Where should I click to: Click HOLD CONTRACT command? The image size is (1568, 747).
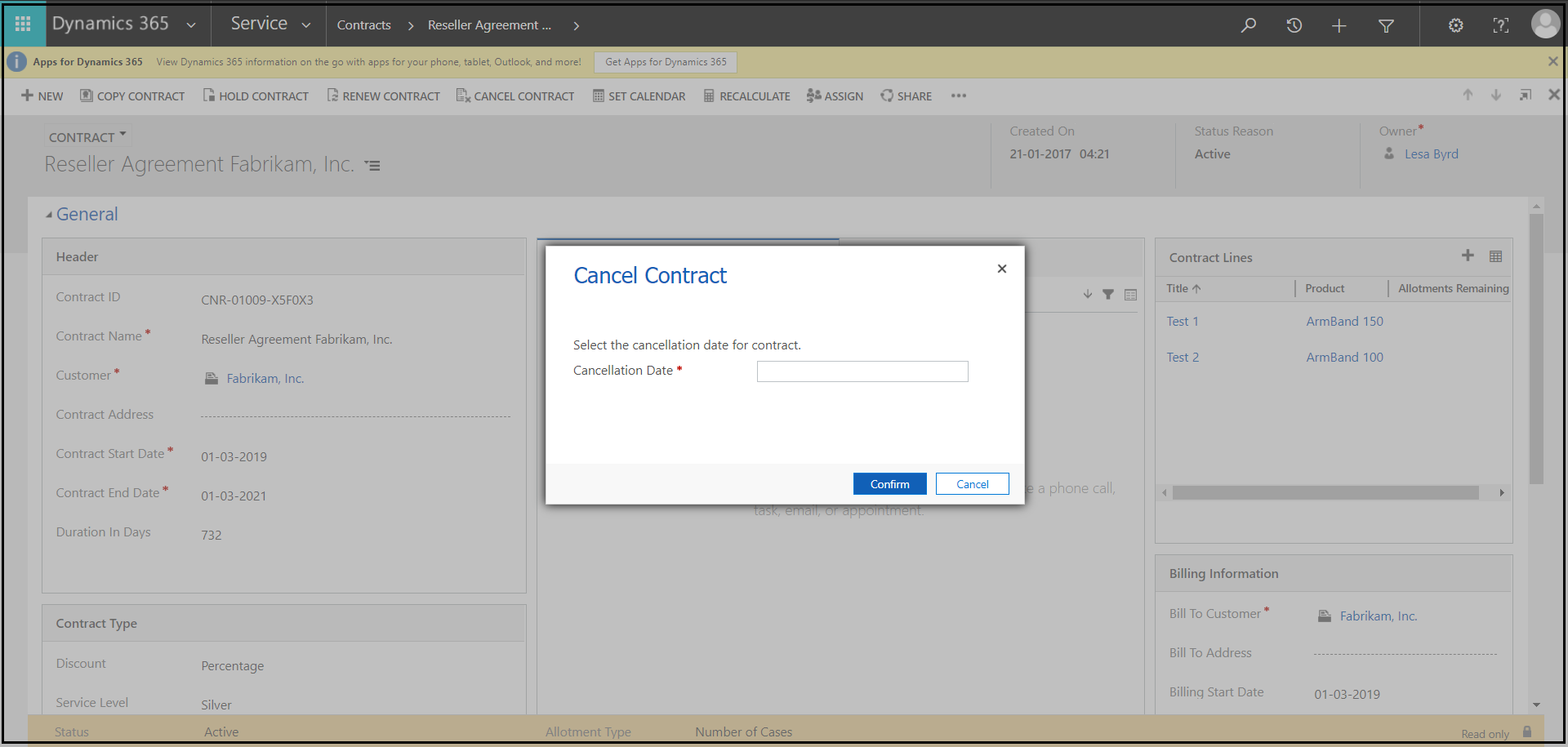[256, 96]
